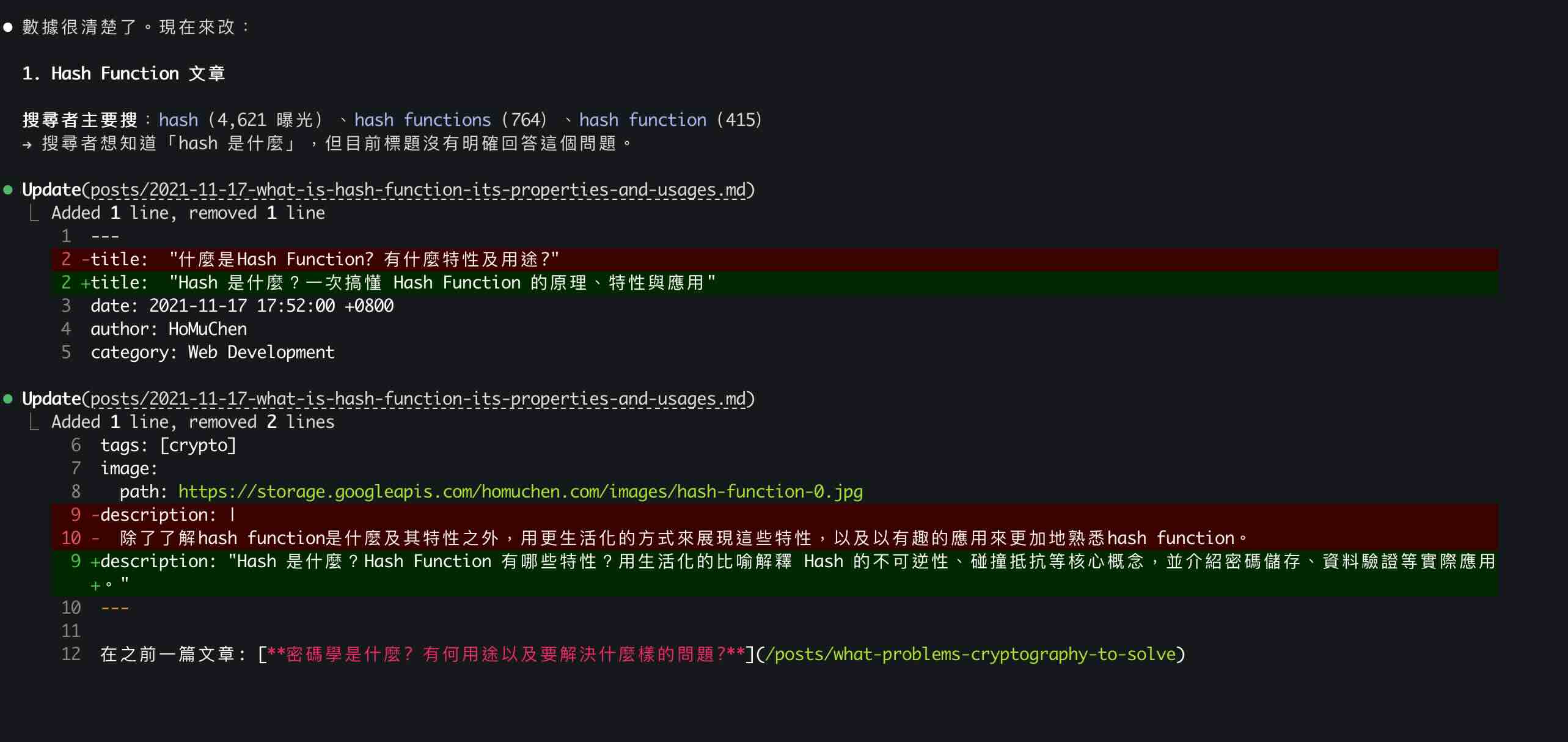The width and height of the screenshot is (1568, 742).
Task: Click the arrow icon before 搜尋者想知道
Action: point(27,145)
